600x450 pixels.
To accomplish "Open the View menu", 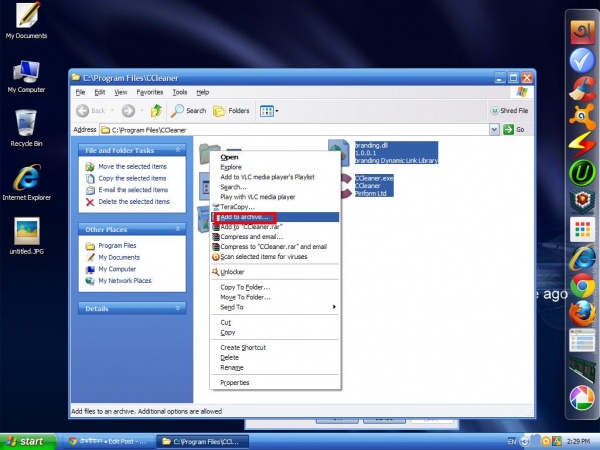I will coord(121,92).
